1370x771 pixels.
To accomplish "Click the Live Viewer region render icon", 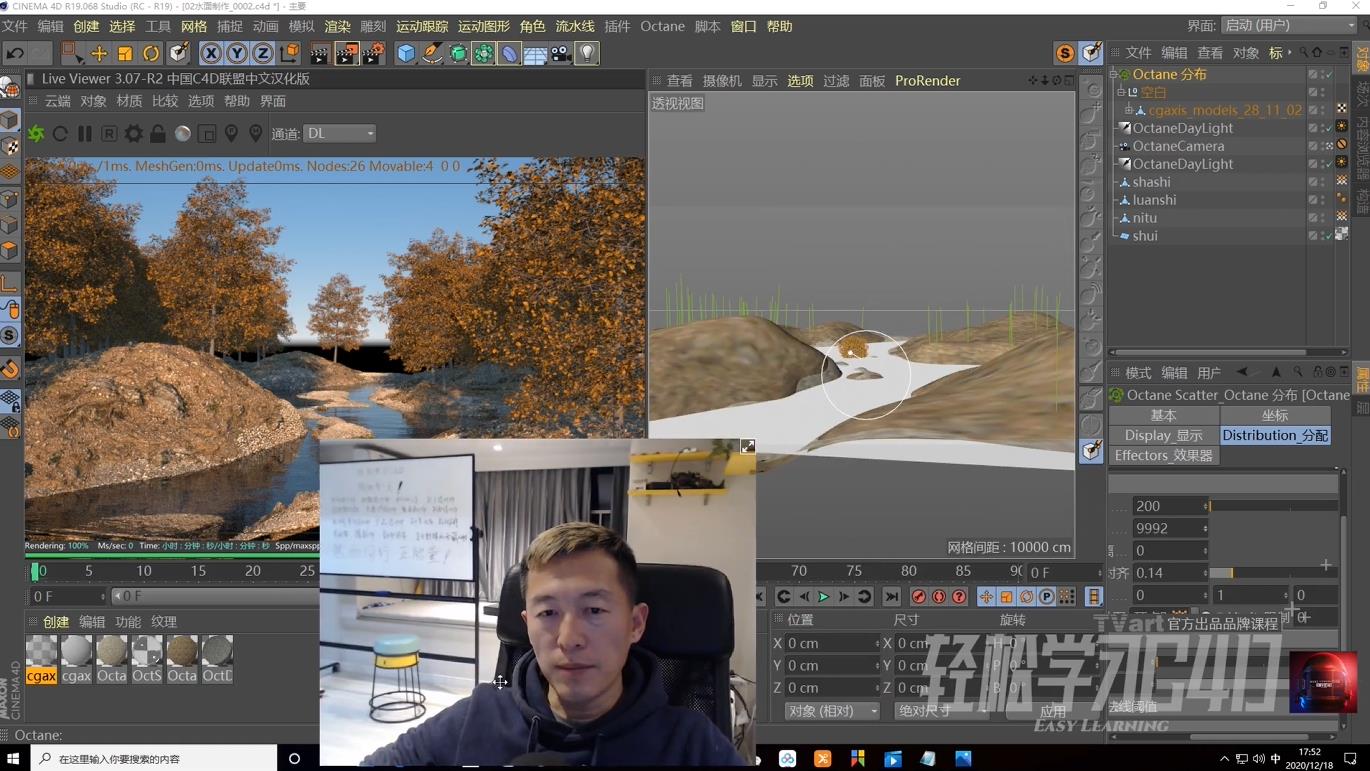I will click(108, 133).
